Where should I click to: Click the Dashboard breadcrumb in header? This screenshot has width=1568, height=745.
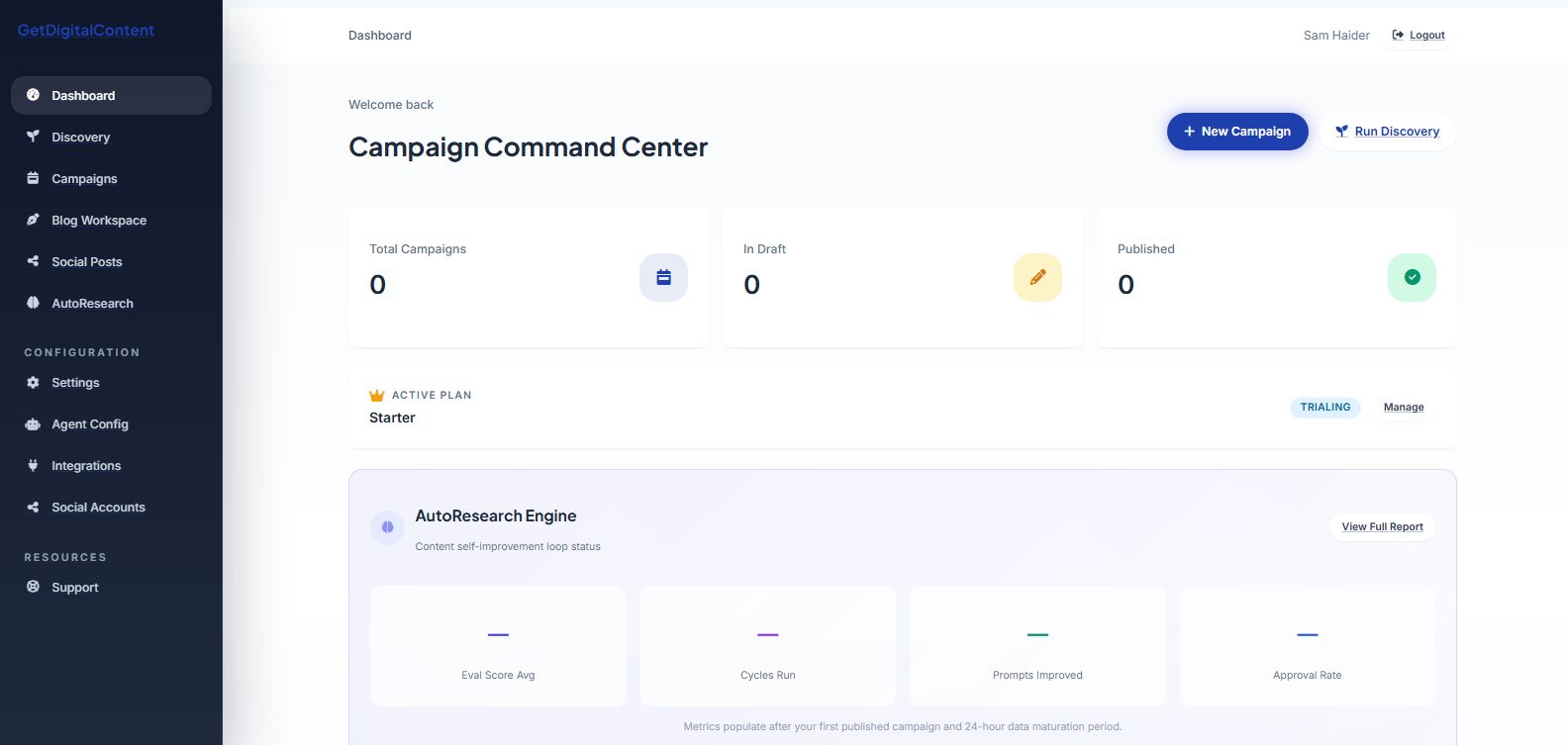[x=380, y=35]
